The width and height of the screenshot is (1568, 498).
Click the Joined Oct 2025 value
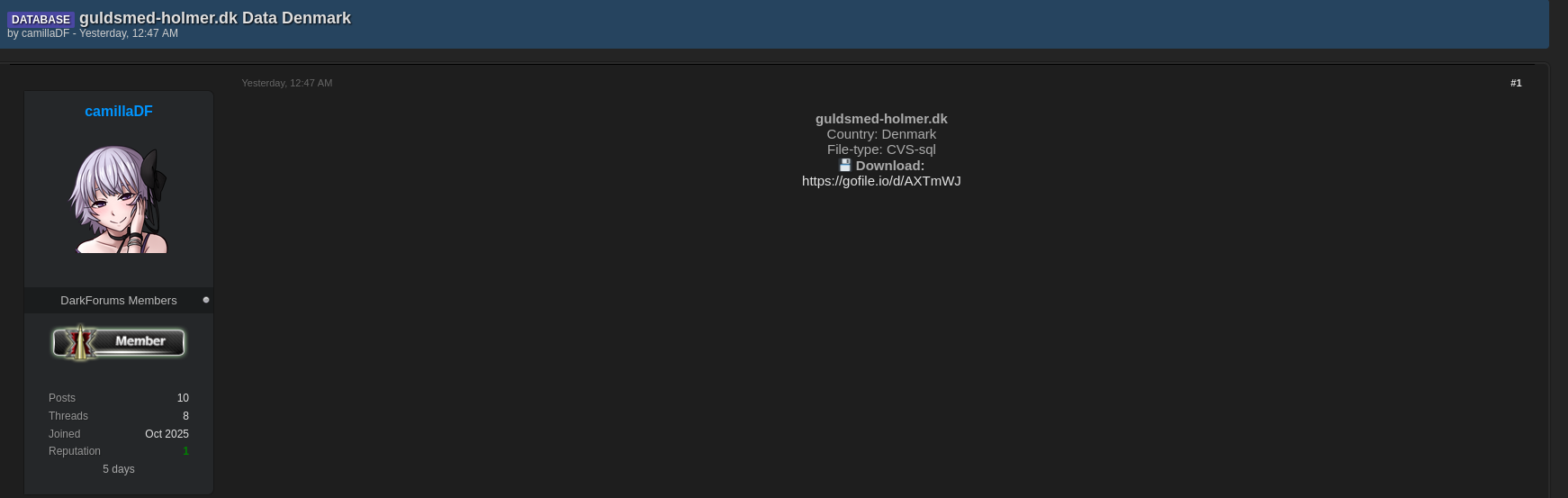167,434
